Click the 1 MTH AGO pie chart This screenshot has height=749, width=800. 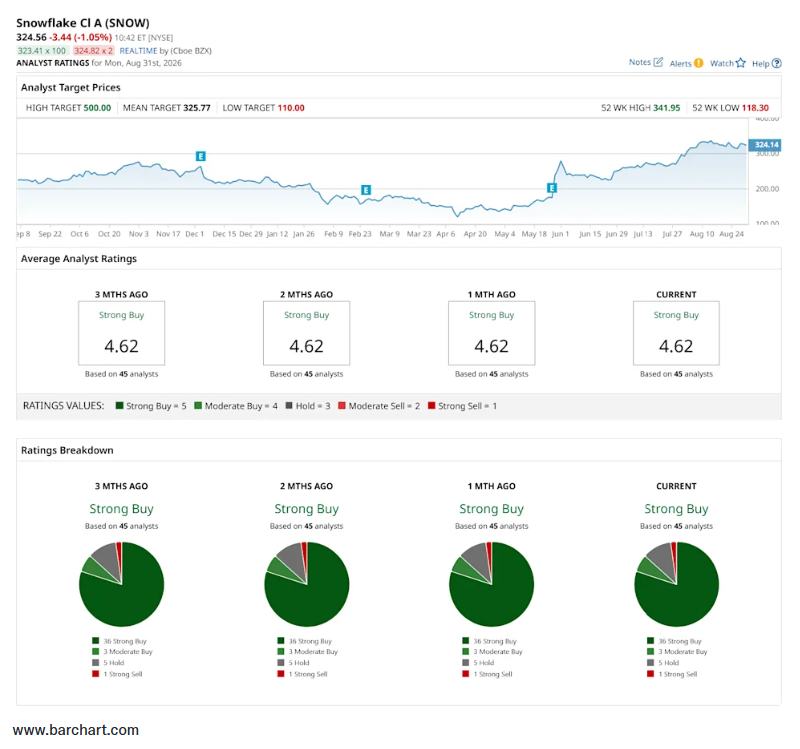[492, 584]
